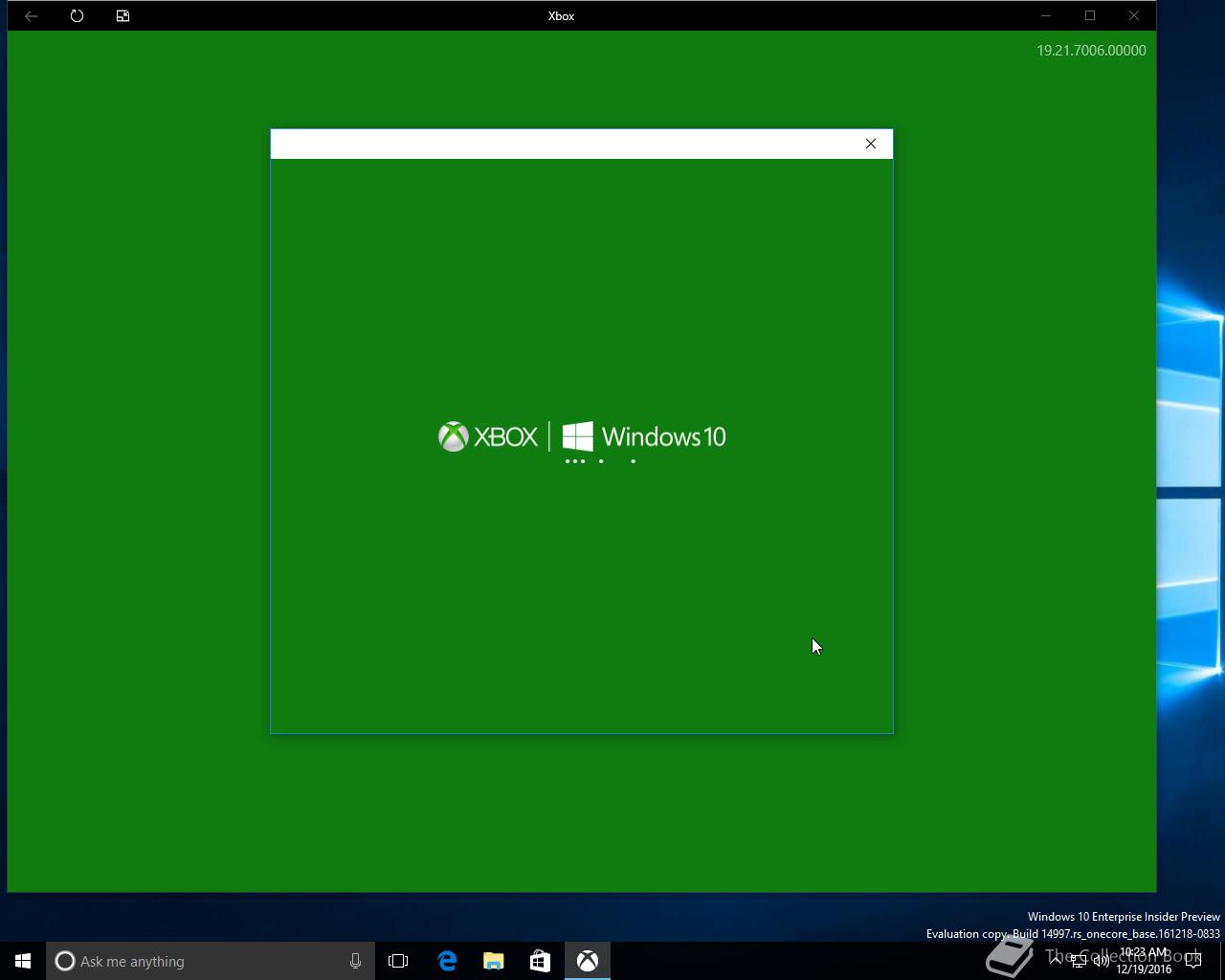Open Task View from the taskbar

[x=398, y=961]
